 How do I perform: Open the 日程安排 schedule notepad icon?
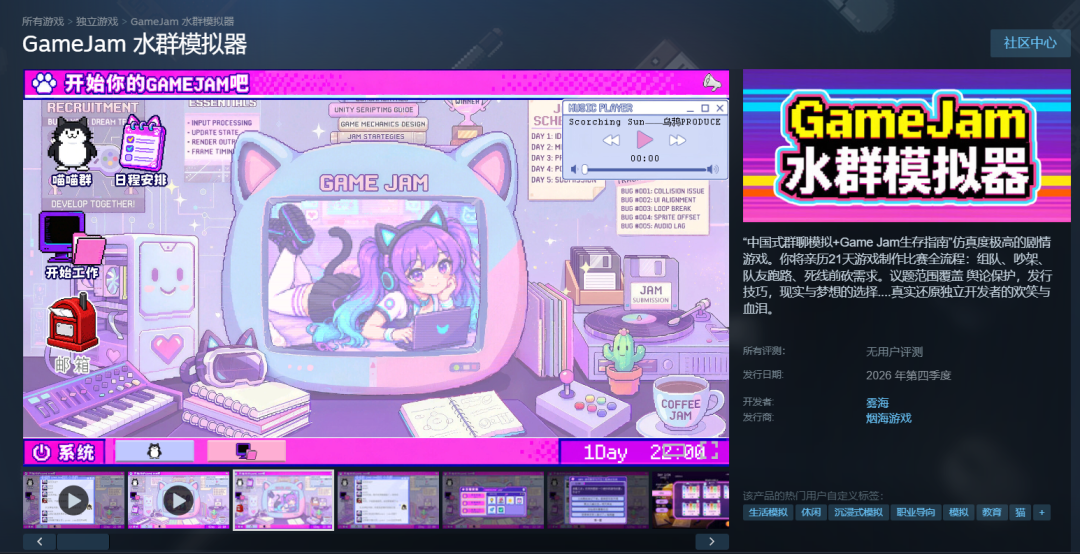[141, 151]
